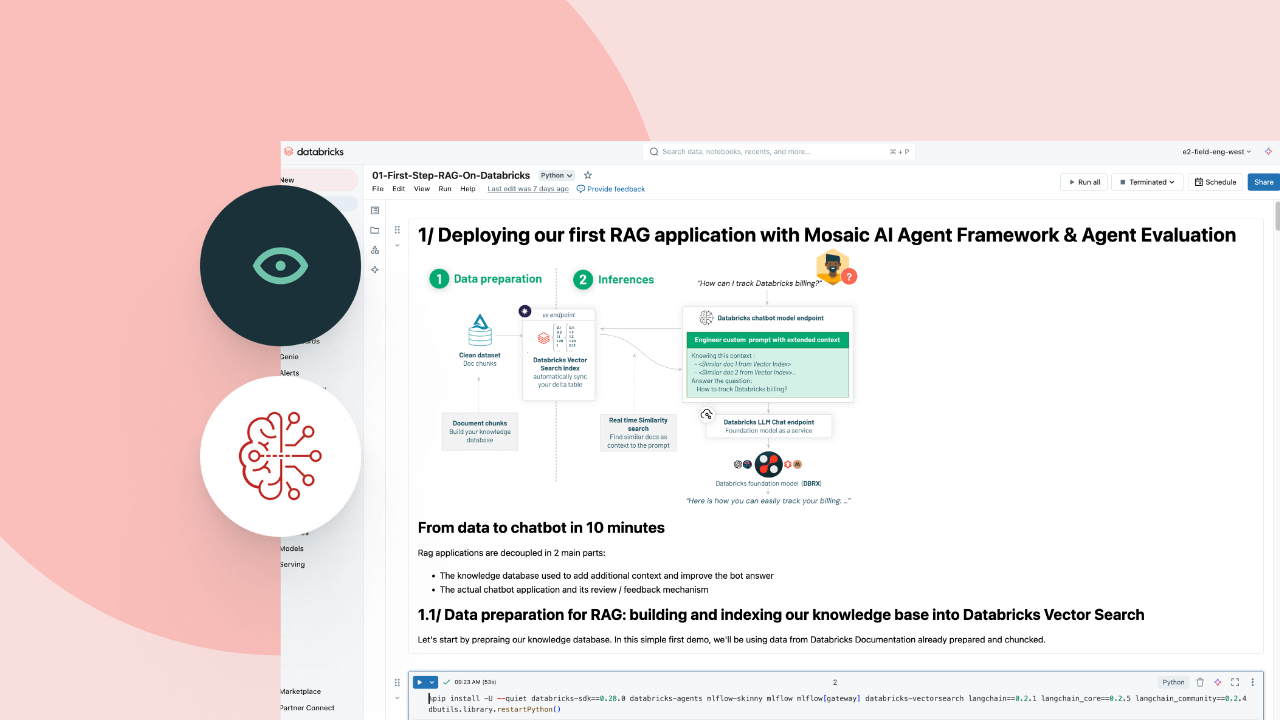Screen dimensions: 1280x720
Task: Open Models in left sidebar
Action: click(x=292, y=548)
